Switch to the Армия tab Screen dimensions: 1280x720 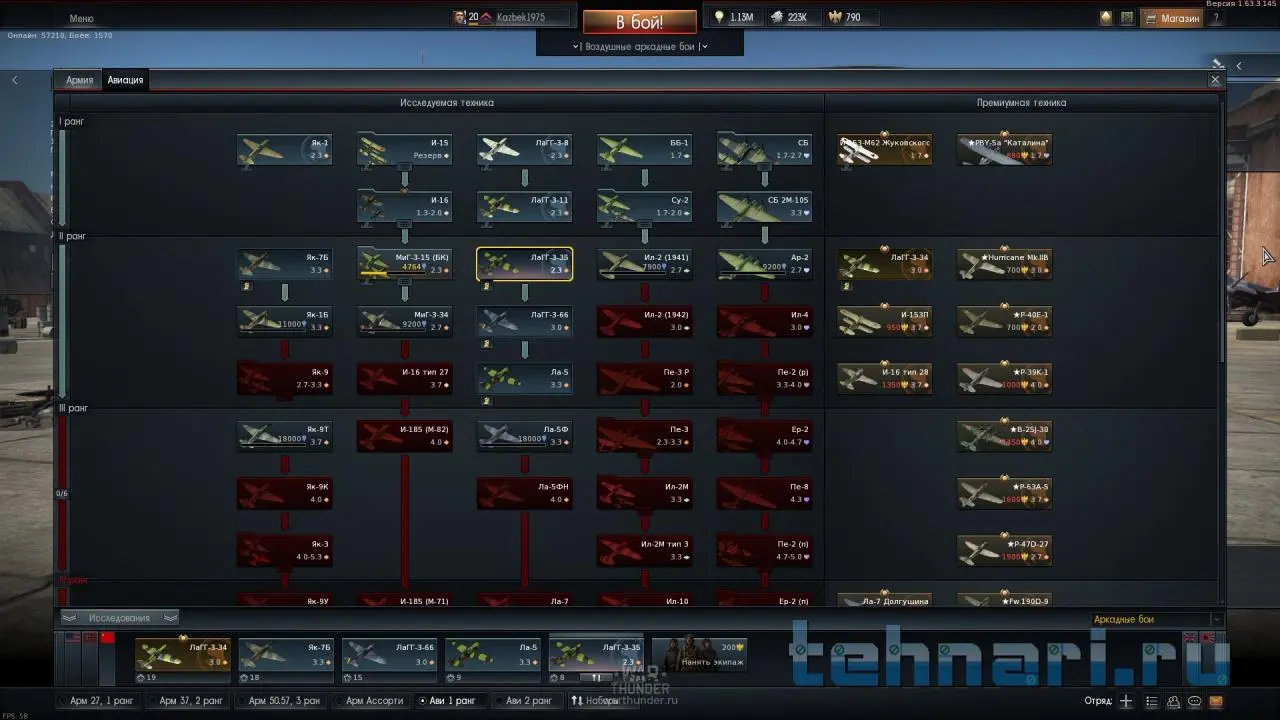tap(79, 80)
